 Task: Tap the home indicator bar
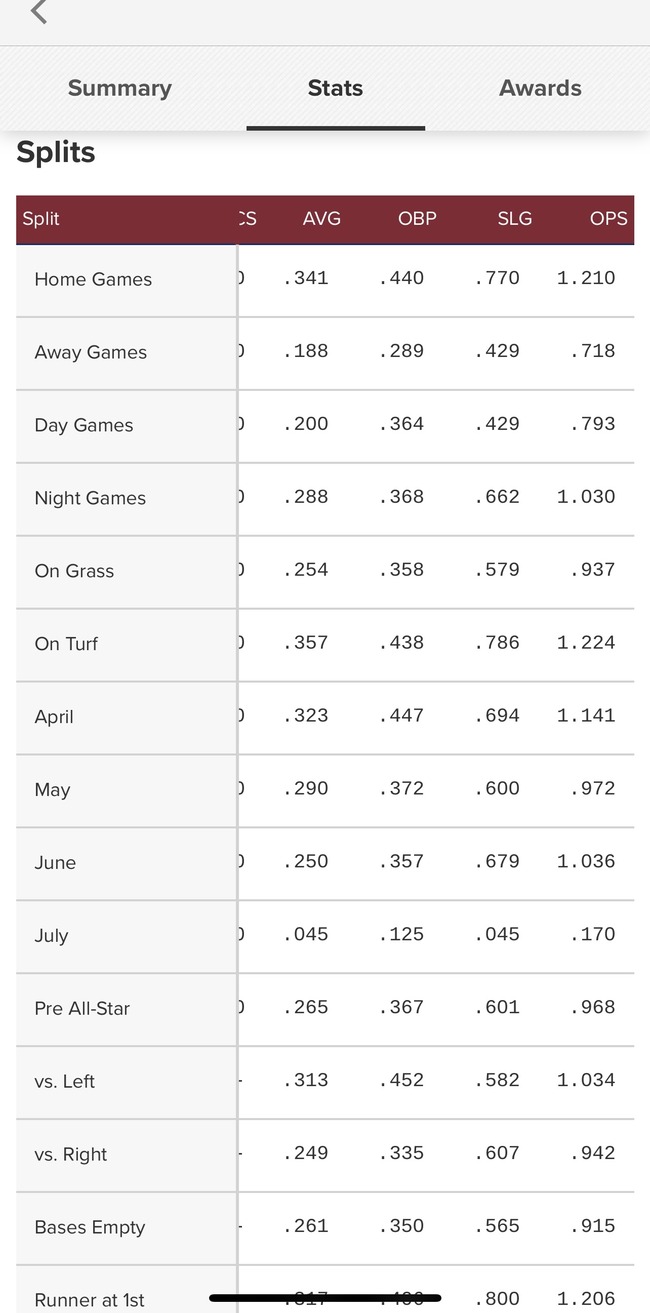tap(325, 1298)
